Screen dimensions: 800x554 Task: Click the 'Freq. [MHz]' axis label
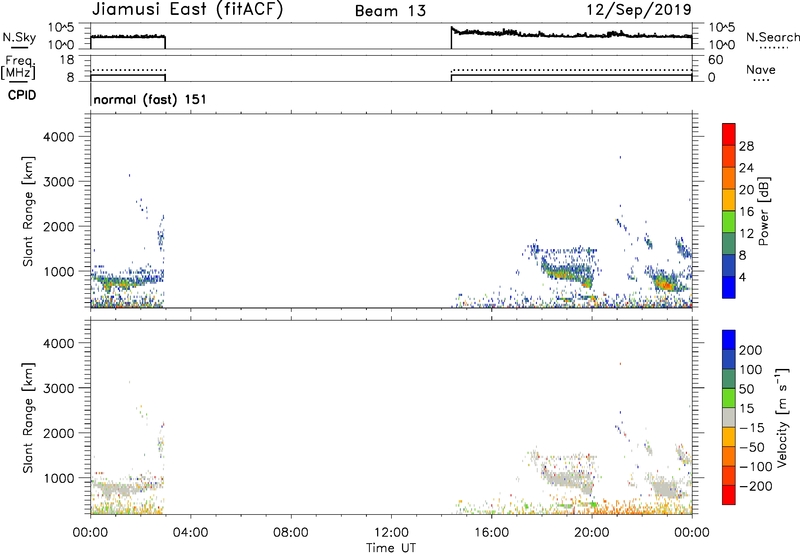pos(18,67)
